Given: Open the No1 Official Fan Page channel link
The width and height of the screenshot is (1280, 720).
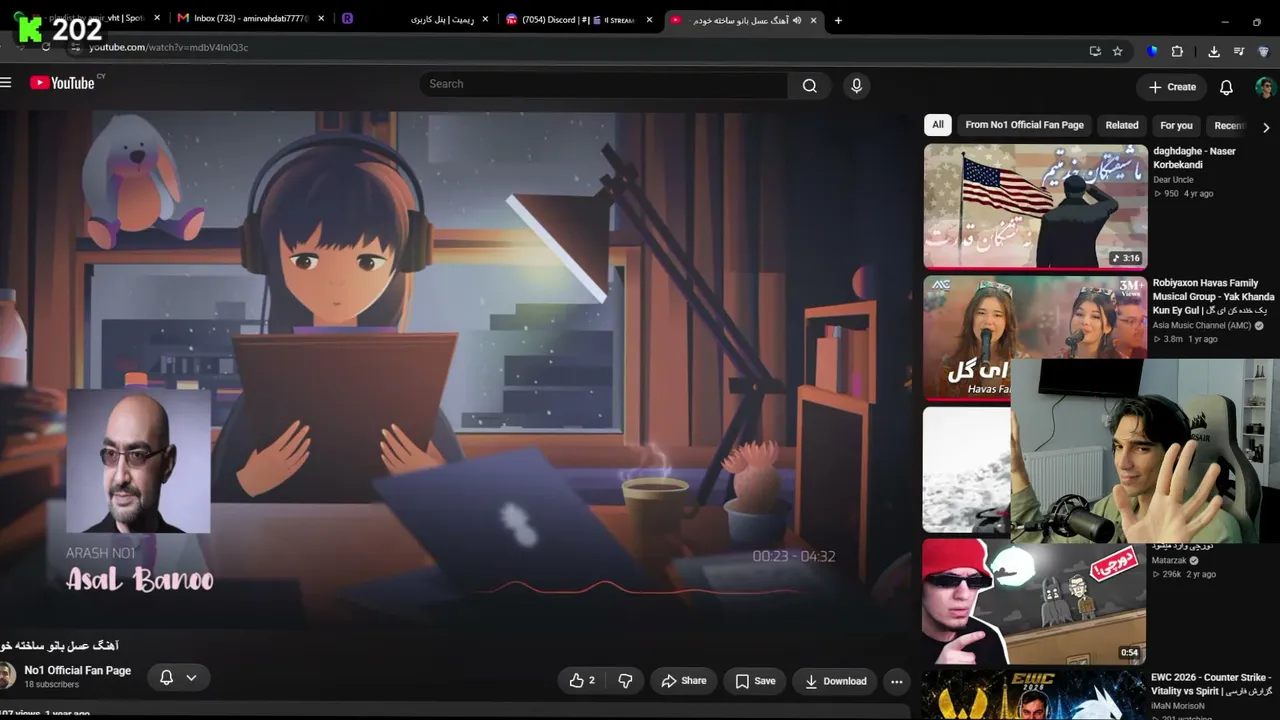Looking at the screenshot, I should (77, 670).
